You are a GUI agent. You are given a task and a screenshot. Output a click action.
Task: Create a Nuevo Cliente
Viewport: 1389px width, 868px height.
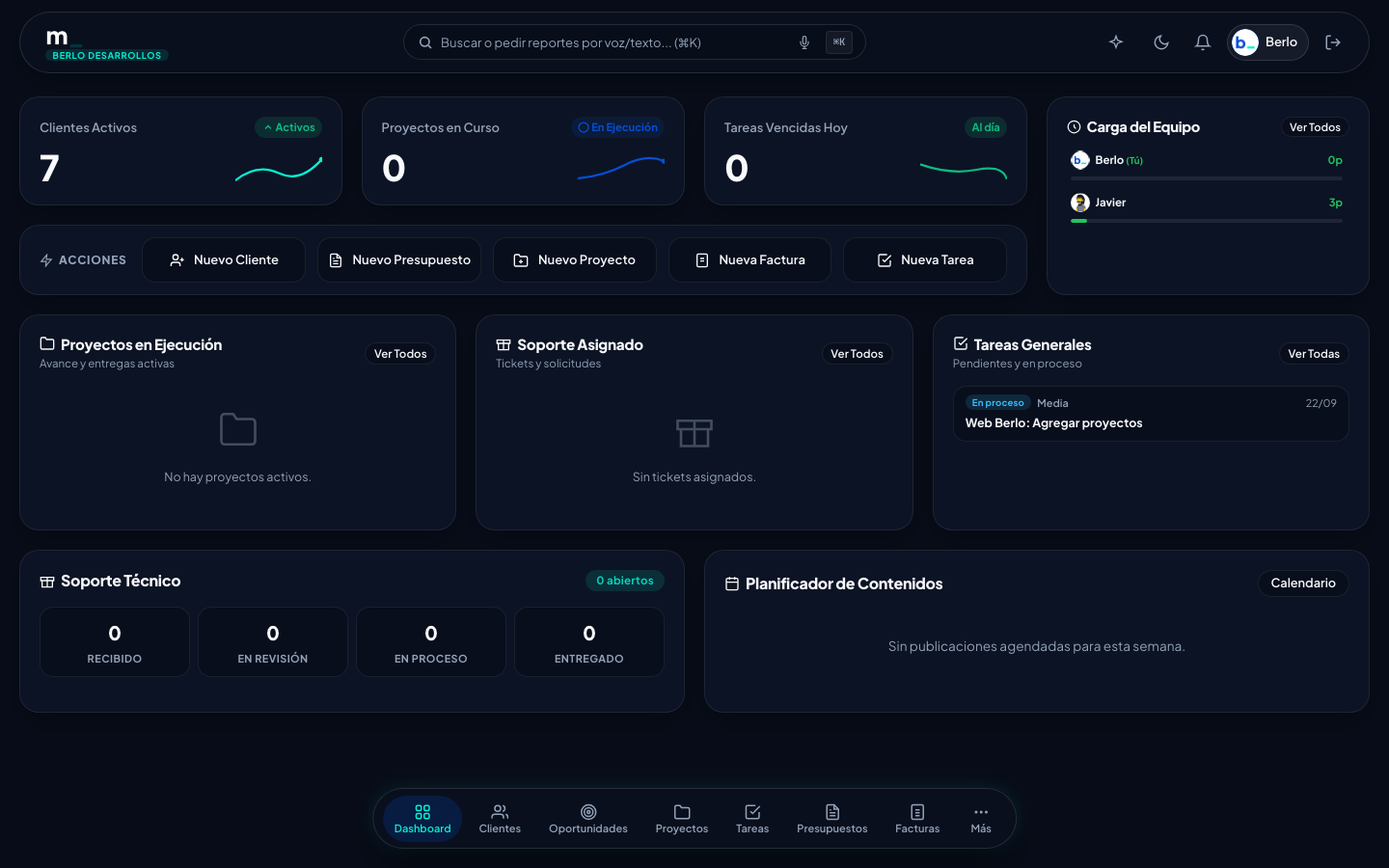(224, 260)
